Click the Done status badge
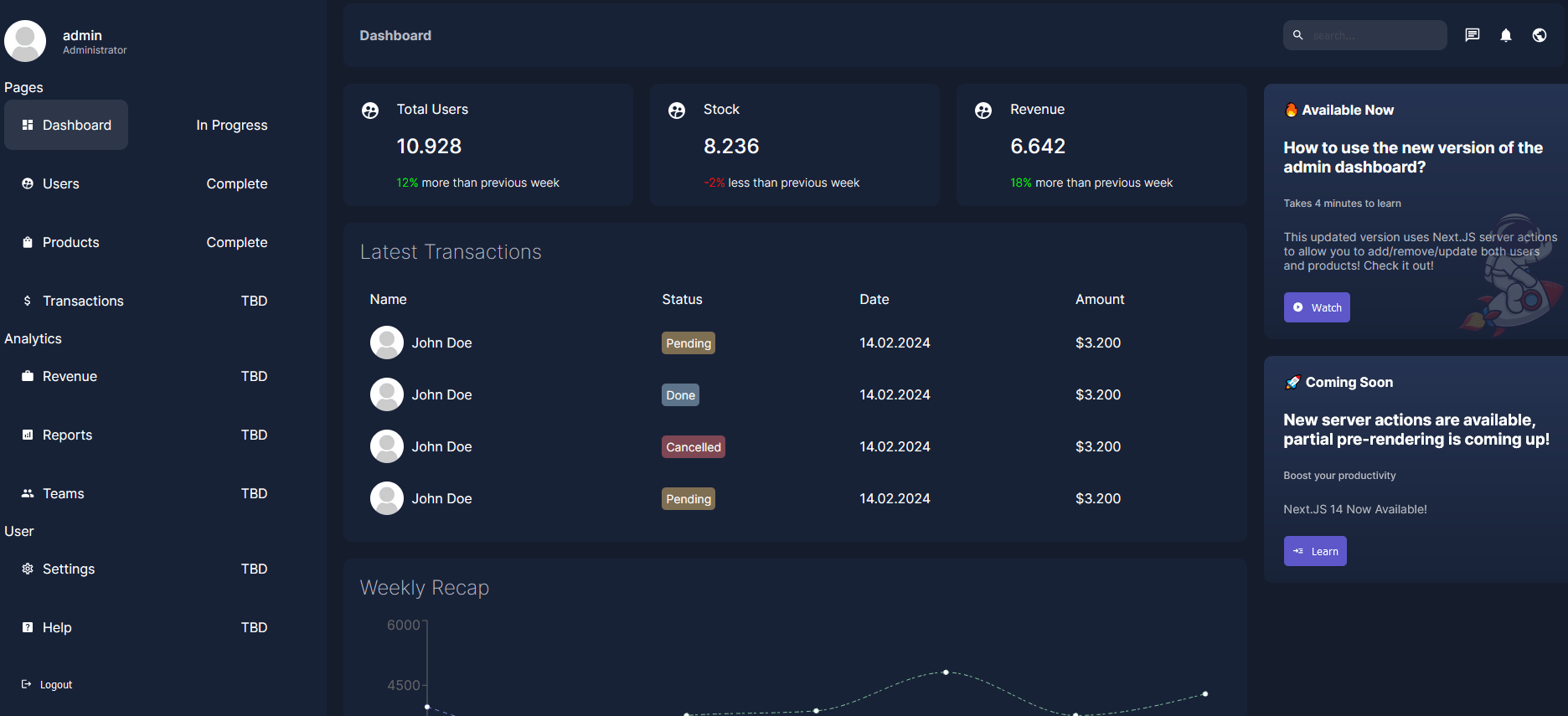Screen dimensions: 1568x716 point(680,395)
